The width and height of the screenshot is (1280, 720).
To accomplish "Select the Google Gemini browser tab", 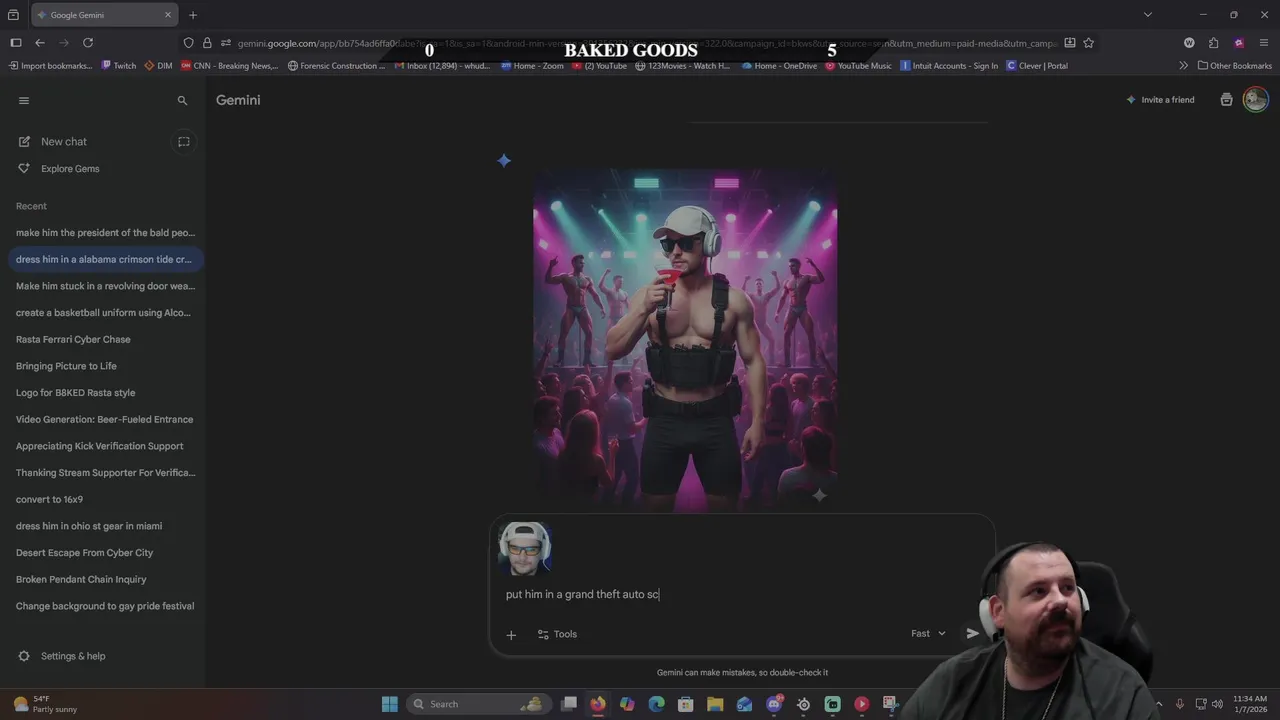I will [x=104, y=15].
